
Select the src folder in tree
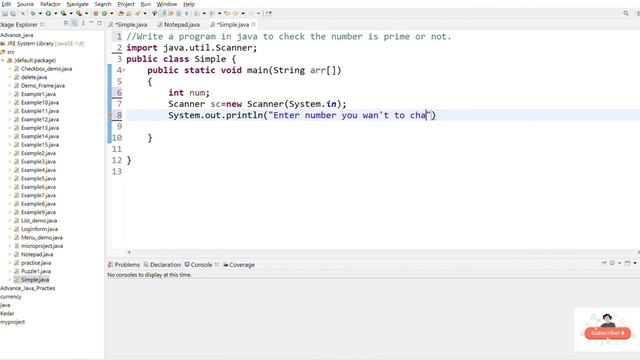pyautogui.click(x=8, y=52)
